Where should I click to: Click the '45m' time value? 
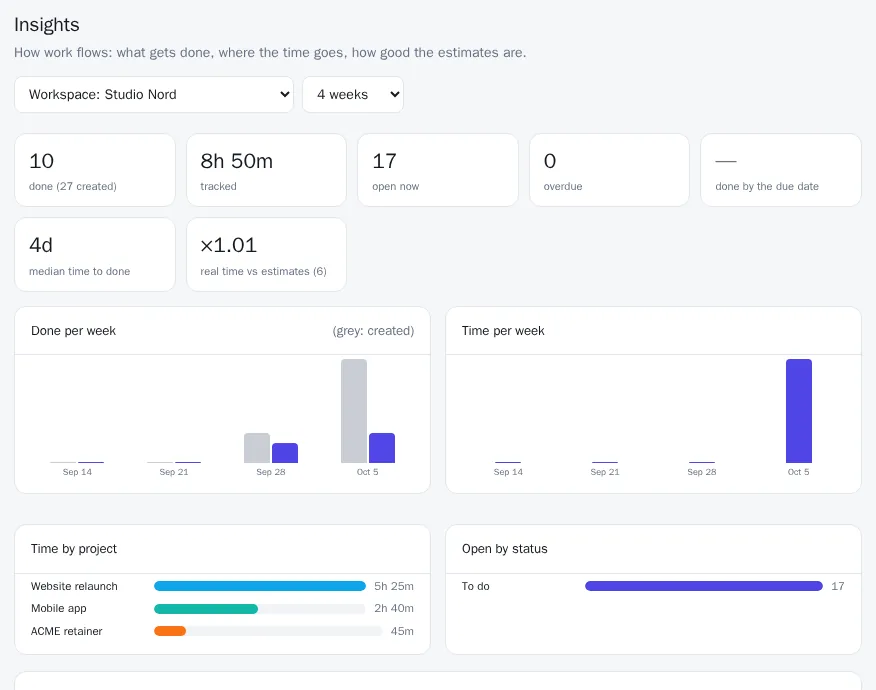click(x=402, y=631)
